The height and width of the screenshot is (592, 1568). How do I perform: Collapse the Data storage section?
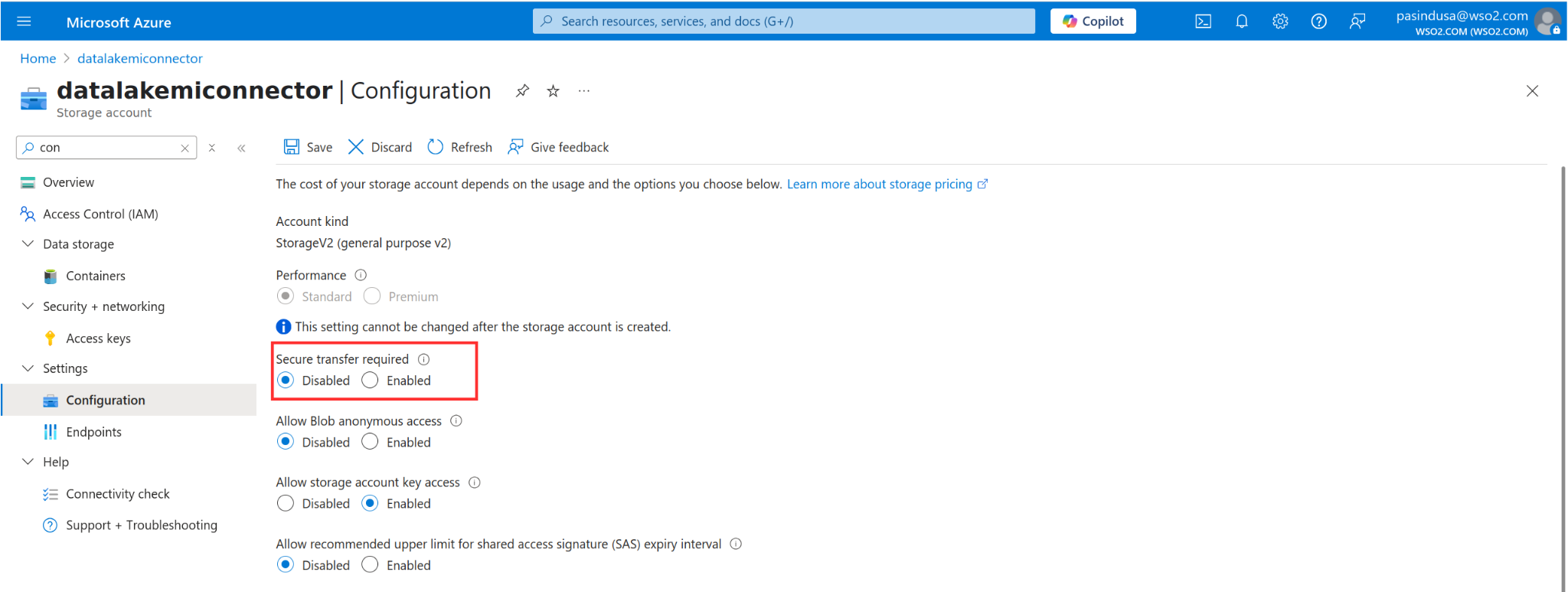[28, 244]
